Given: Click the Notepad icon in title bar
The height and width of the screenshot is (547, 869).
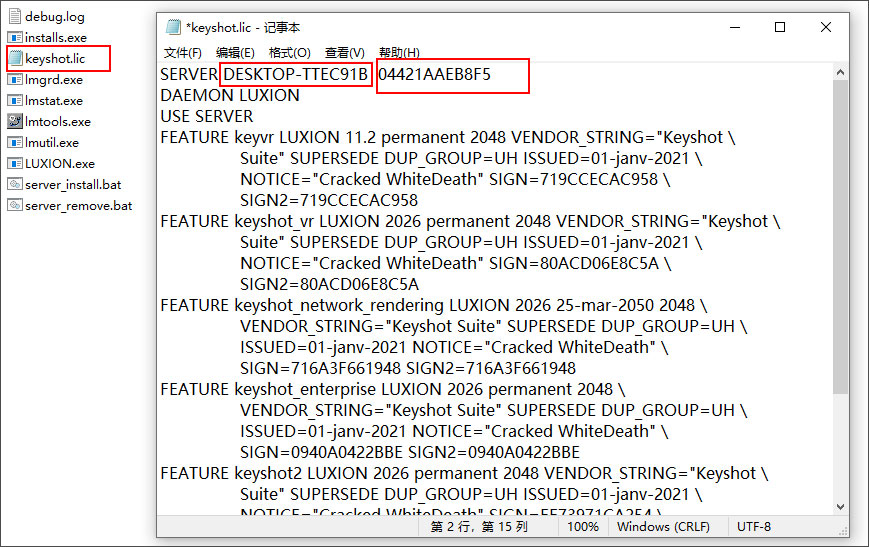Looking at the screenshot, I should coord(173,27).
